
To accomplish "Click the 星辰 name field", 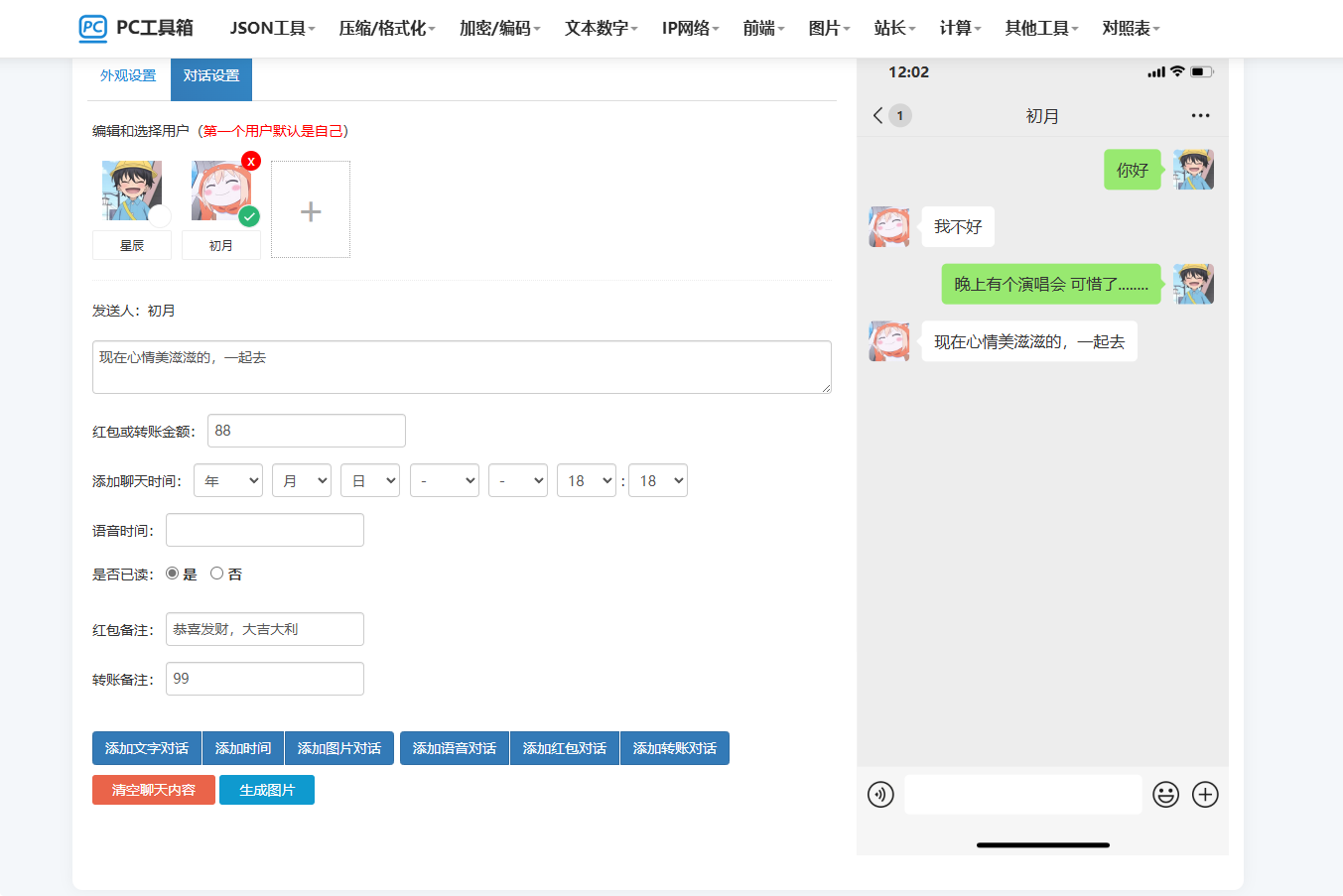I will 132,245.
